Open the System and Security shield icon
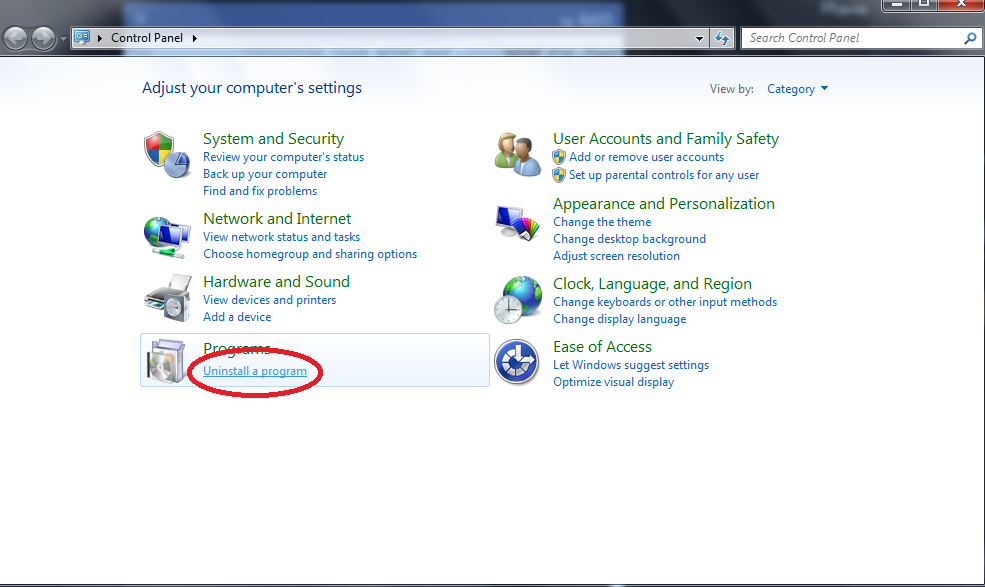Viewport: 985px width, 587px height. (167, 155)
